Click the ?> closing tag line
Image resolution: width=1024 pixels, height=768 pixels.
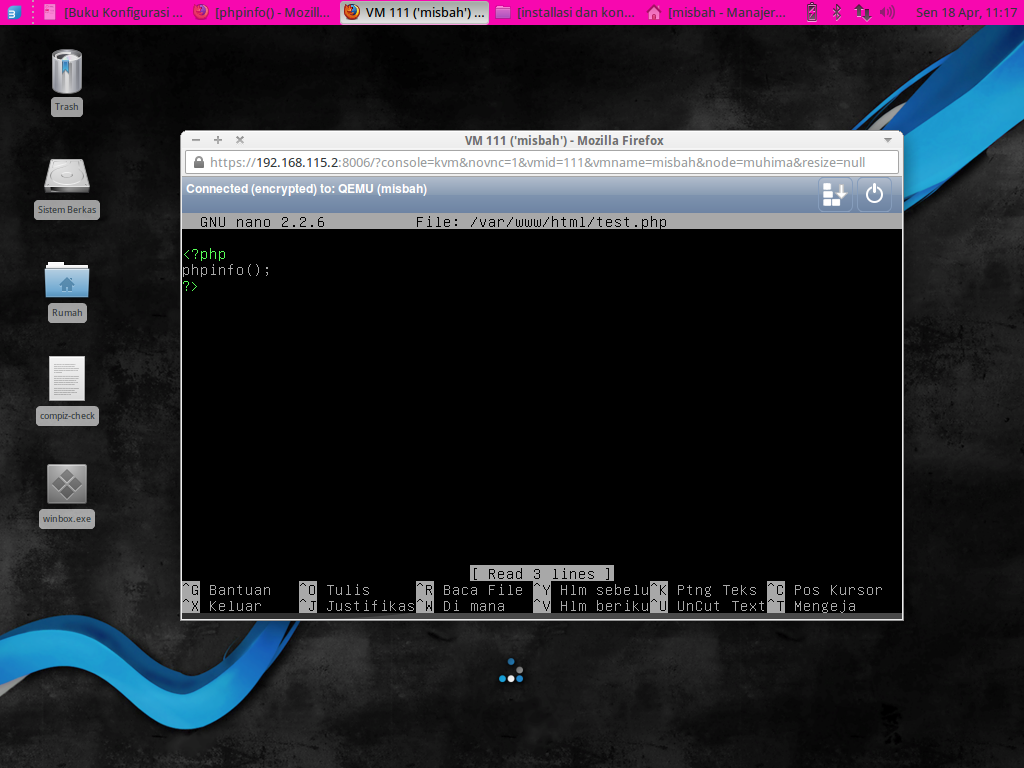click(190, 285)
